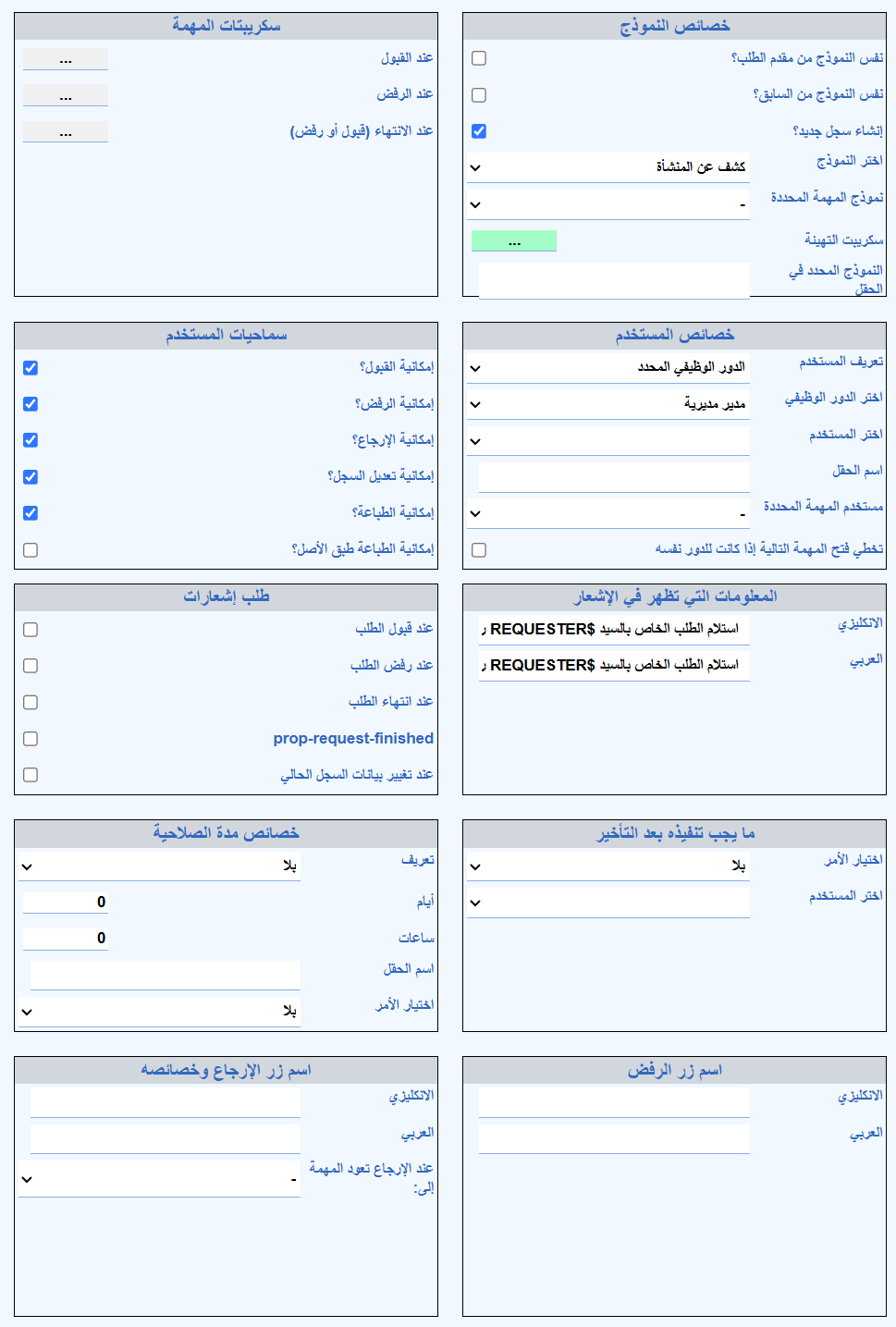Click the سماحيات المستخدم panel header
The width and height of the screenshot is (896, 1327).
(x=226, y=336)
